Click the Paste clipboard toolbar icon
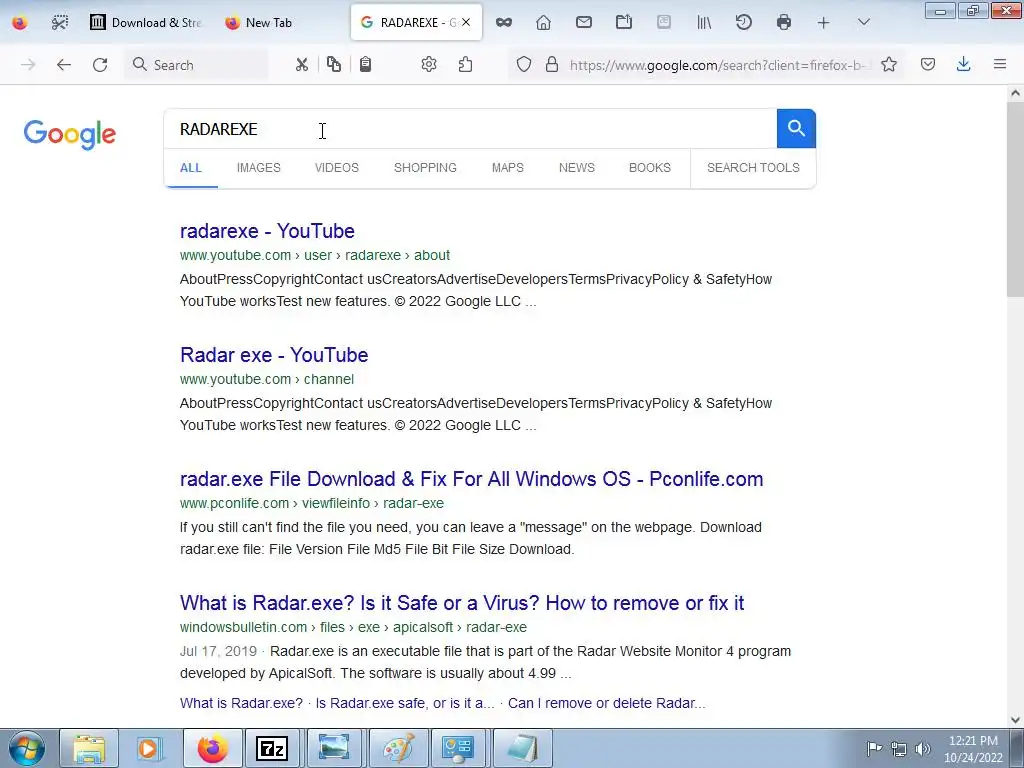 pos(366,64)
